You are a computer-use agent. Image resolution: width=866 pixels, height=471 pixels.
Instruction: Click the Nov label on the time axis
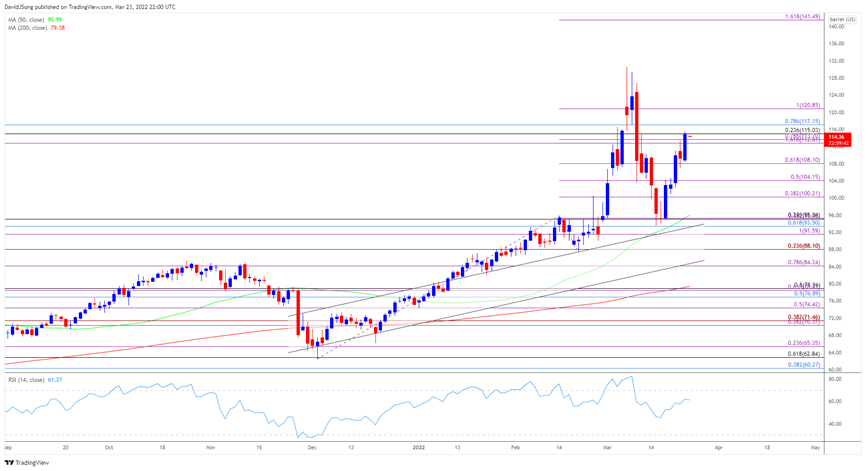click(210, 448)
